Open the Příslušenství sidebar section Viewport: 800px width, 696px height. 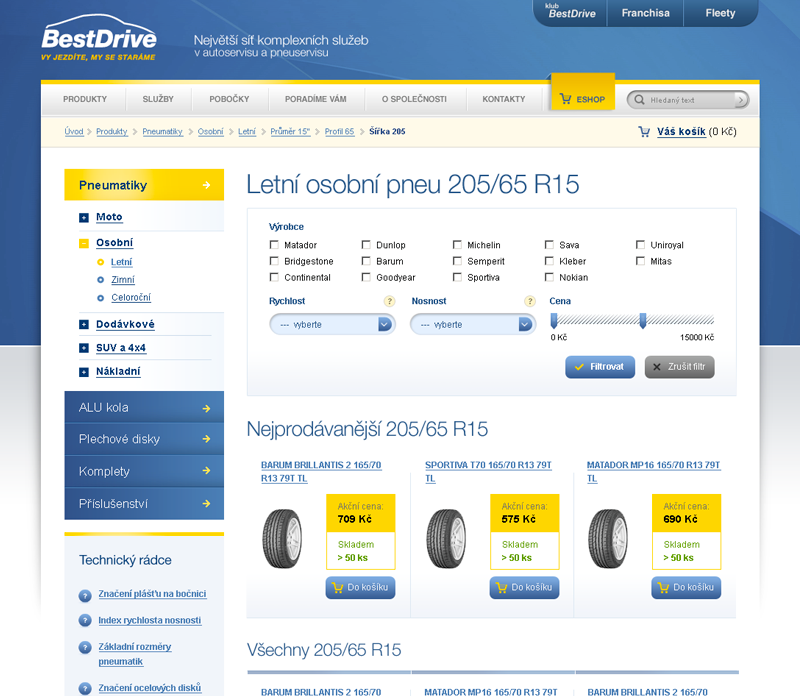click(x=144, y=504)
